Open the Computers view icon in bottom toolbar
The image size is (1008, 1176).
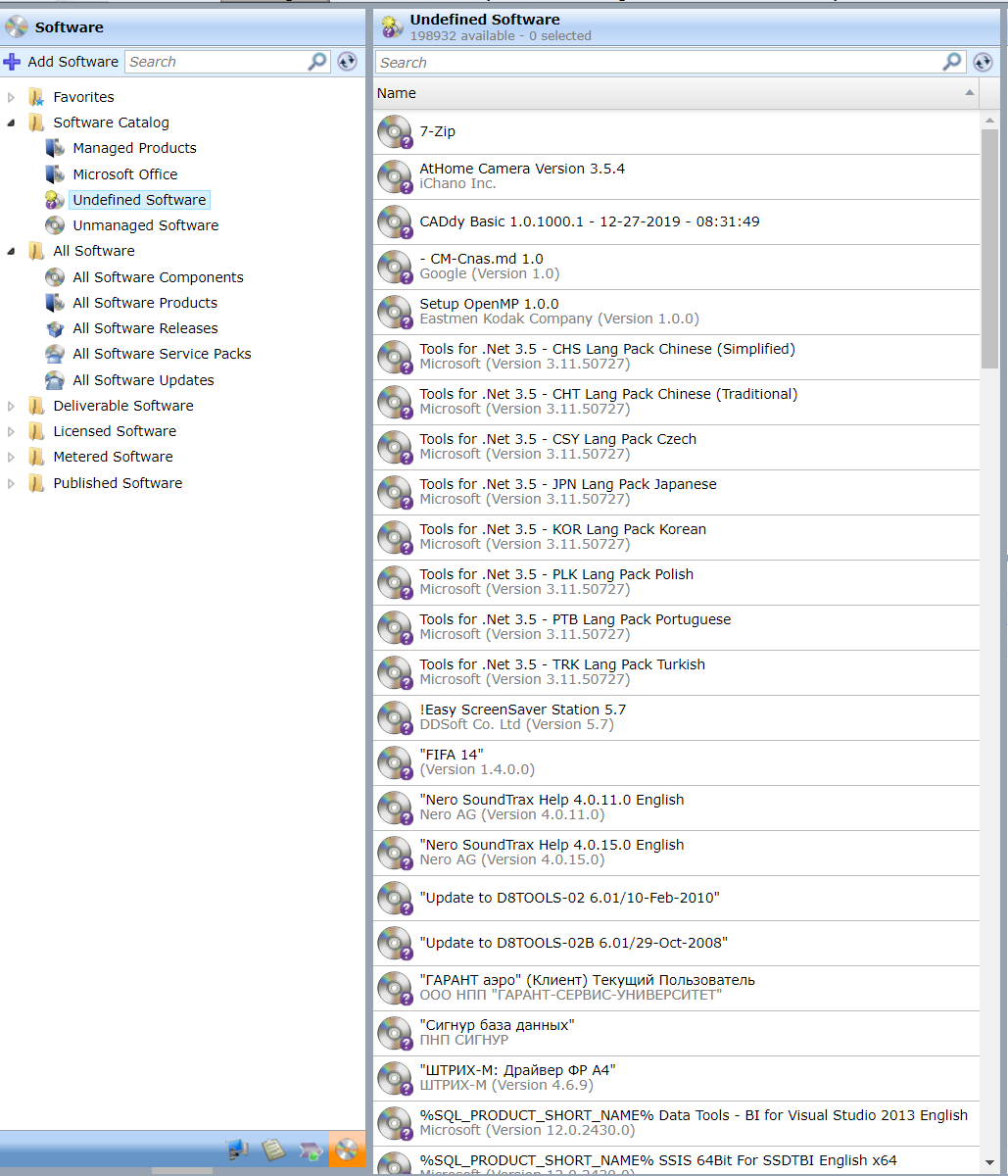tap(238, 1151)
